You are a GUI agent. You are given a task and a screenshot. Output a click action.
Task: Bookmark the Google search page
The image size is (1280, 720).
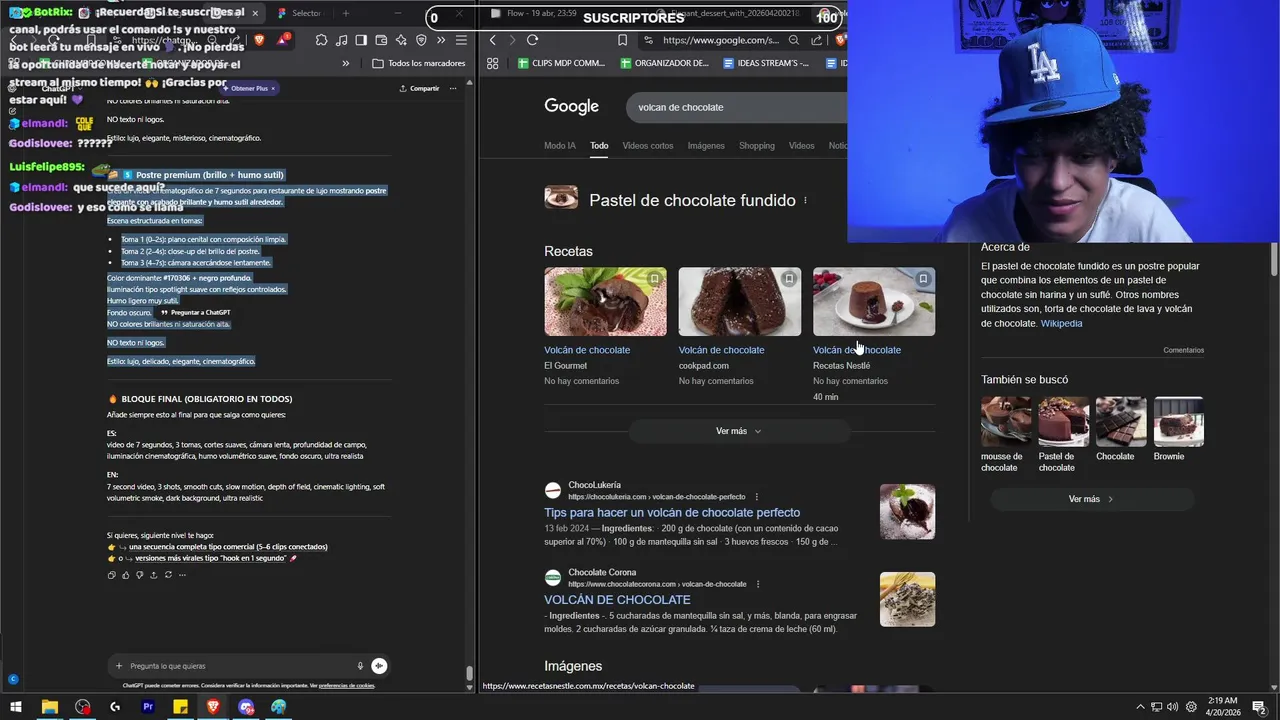click(622, 40)
